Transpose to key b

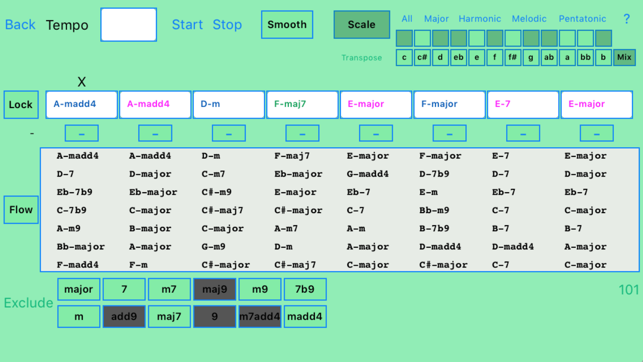603,57
